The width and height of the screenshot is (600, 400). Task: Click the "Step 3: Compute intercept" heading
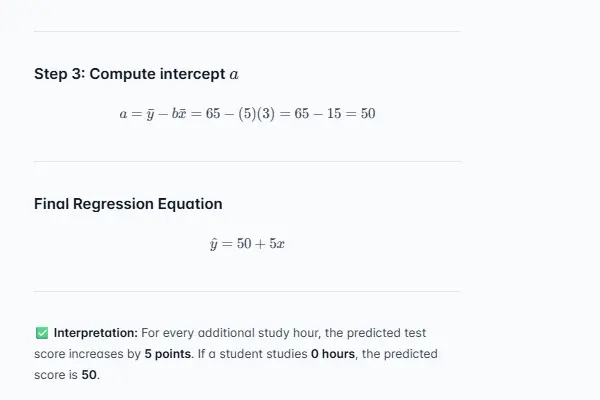(130, 74)
